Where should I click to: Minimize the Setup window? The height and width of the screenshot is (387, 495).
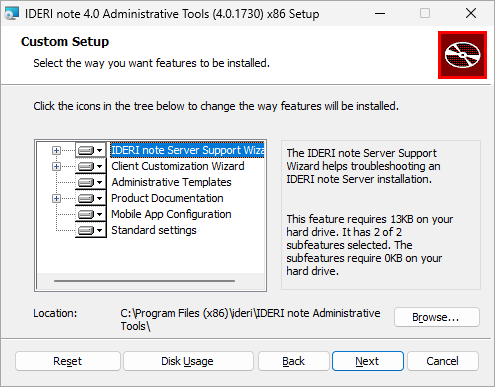pos(380,14)
